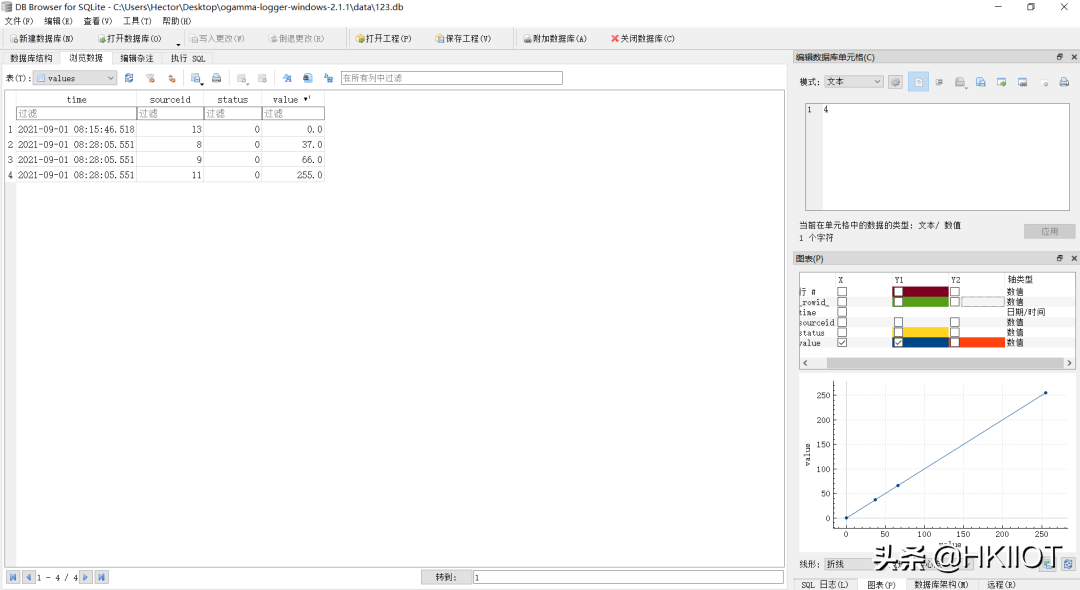Viewport: 1080px width, 590px height.
Task: Open the Tools (工具) menu
Action: point(137,21)
